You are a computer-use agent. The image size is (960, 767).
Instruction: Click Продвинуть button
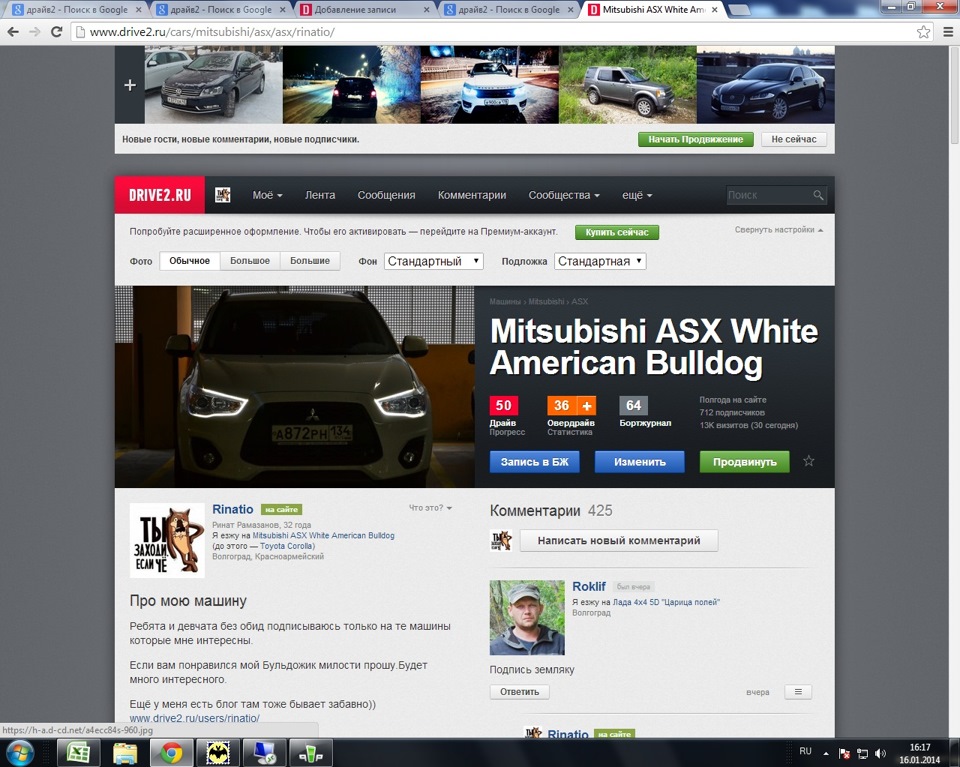point(744,462)
